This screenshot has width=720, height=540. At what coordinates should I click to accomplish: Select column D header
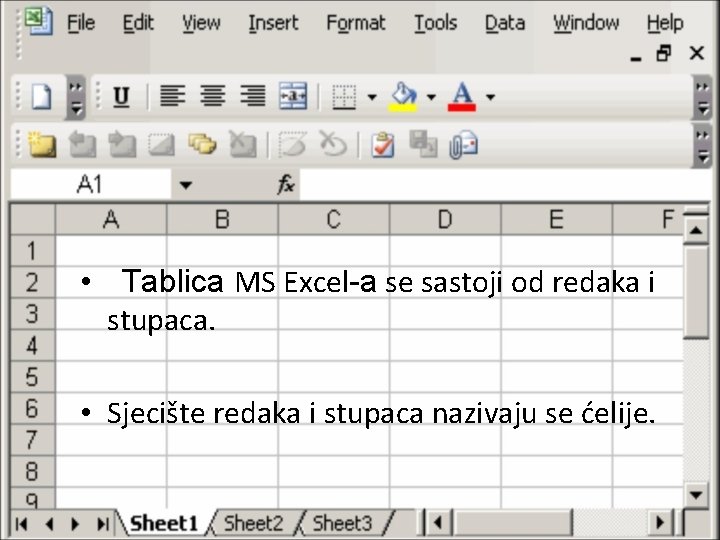pyautogui.click(x=445, y=219)
